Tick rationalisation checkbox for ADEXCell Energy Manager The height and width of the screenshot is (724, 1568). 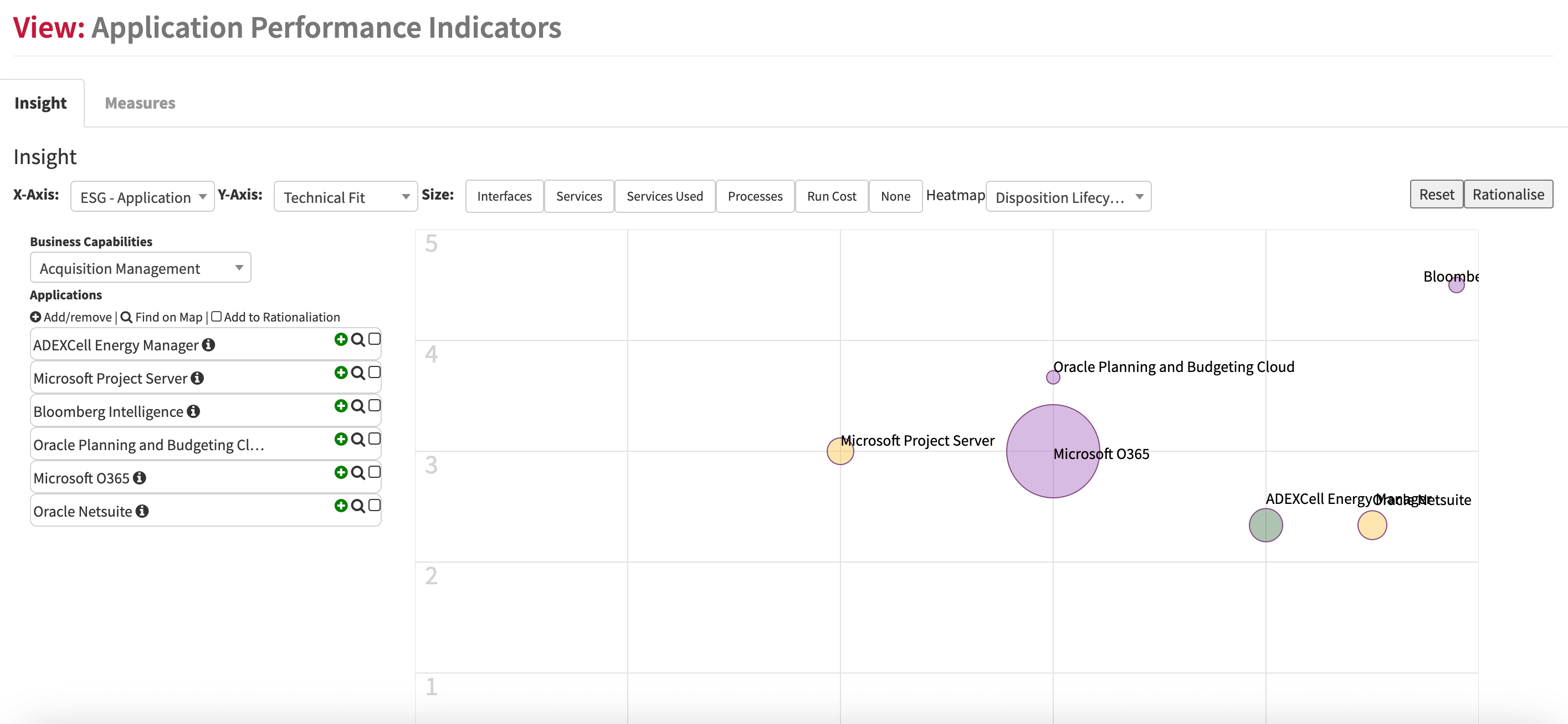(375, 339)
